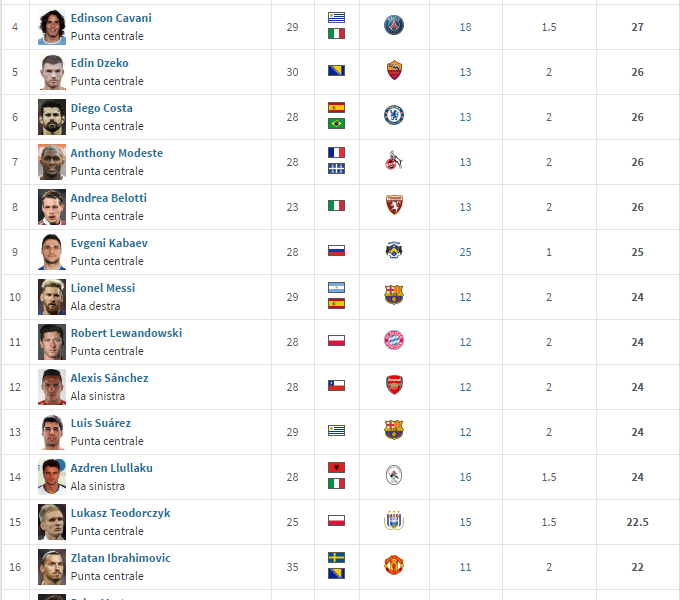Open Edinson Cavani's player profile

pyautogui.click(x=111, y=18)
